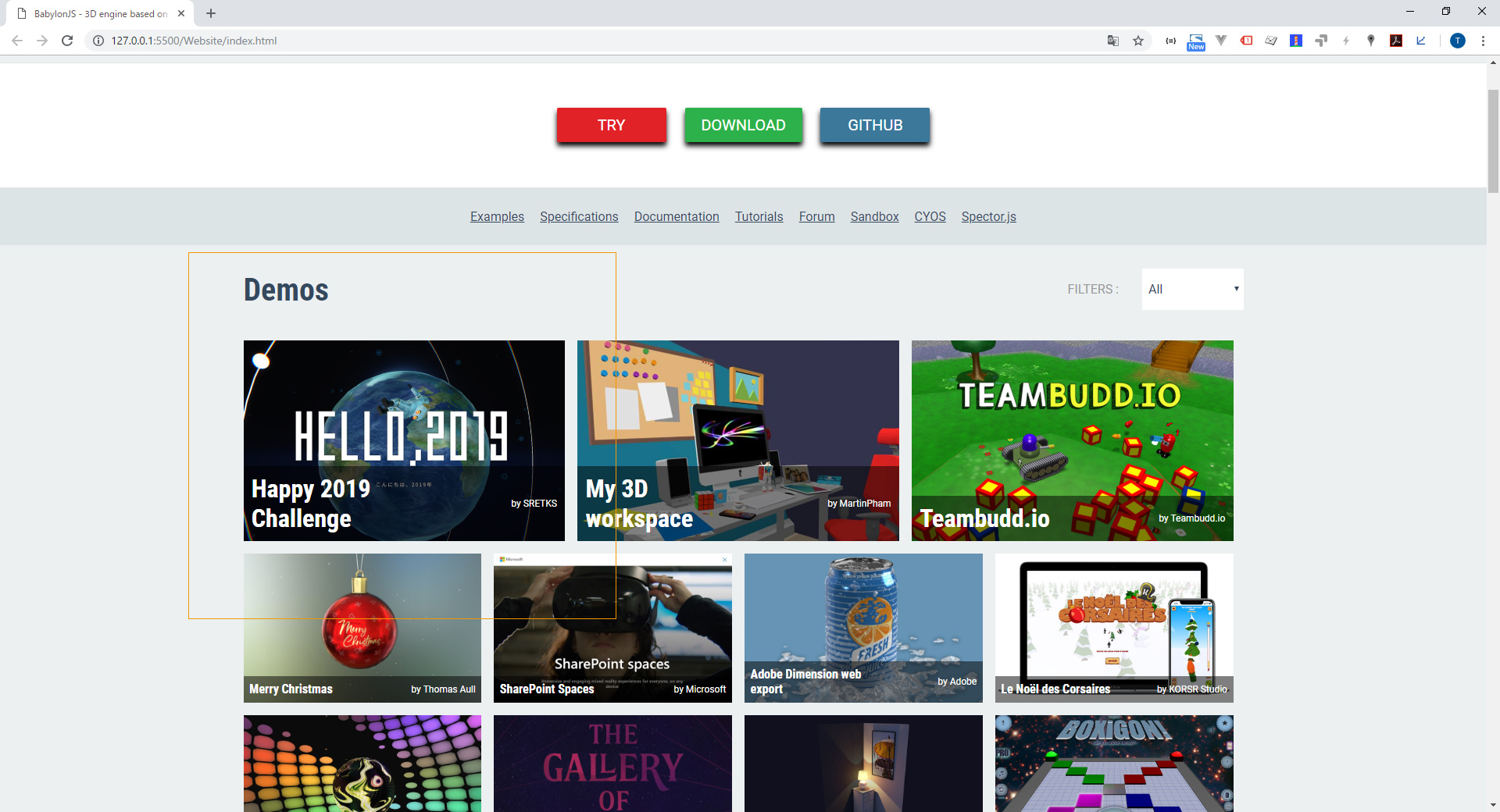Click the by KORSR Studio author text
Image resolution: width=1500 pixels, height=812 pixels.
1192,689
